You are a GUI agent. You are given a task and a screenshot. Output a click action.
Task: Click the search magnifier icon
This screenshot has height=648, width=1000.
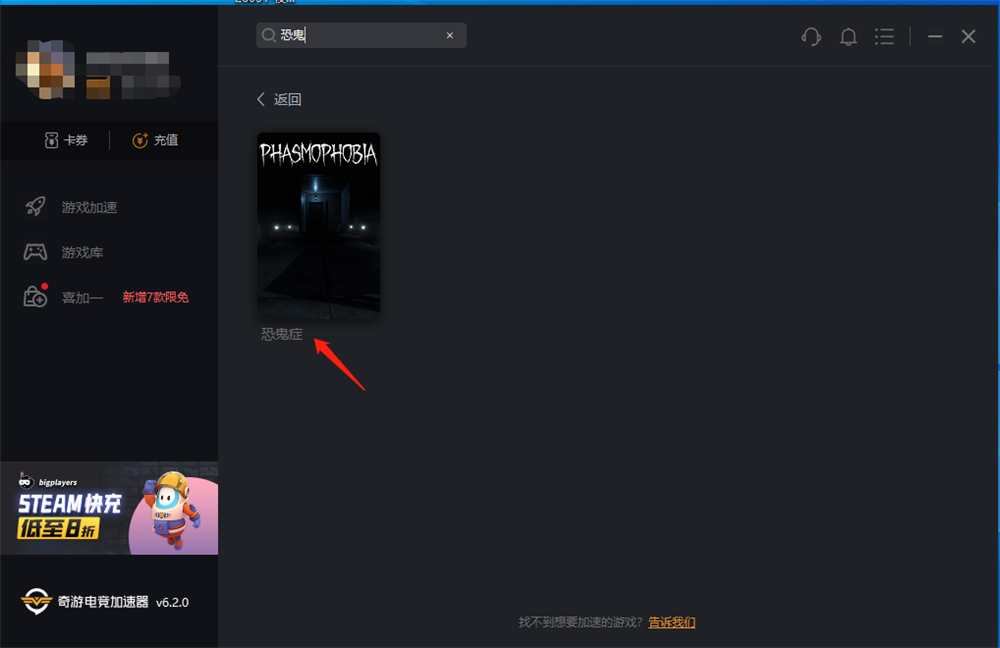(x=269, y=35)
